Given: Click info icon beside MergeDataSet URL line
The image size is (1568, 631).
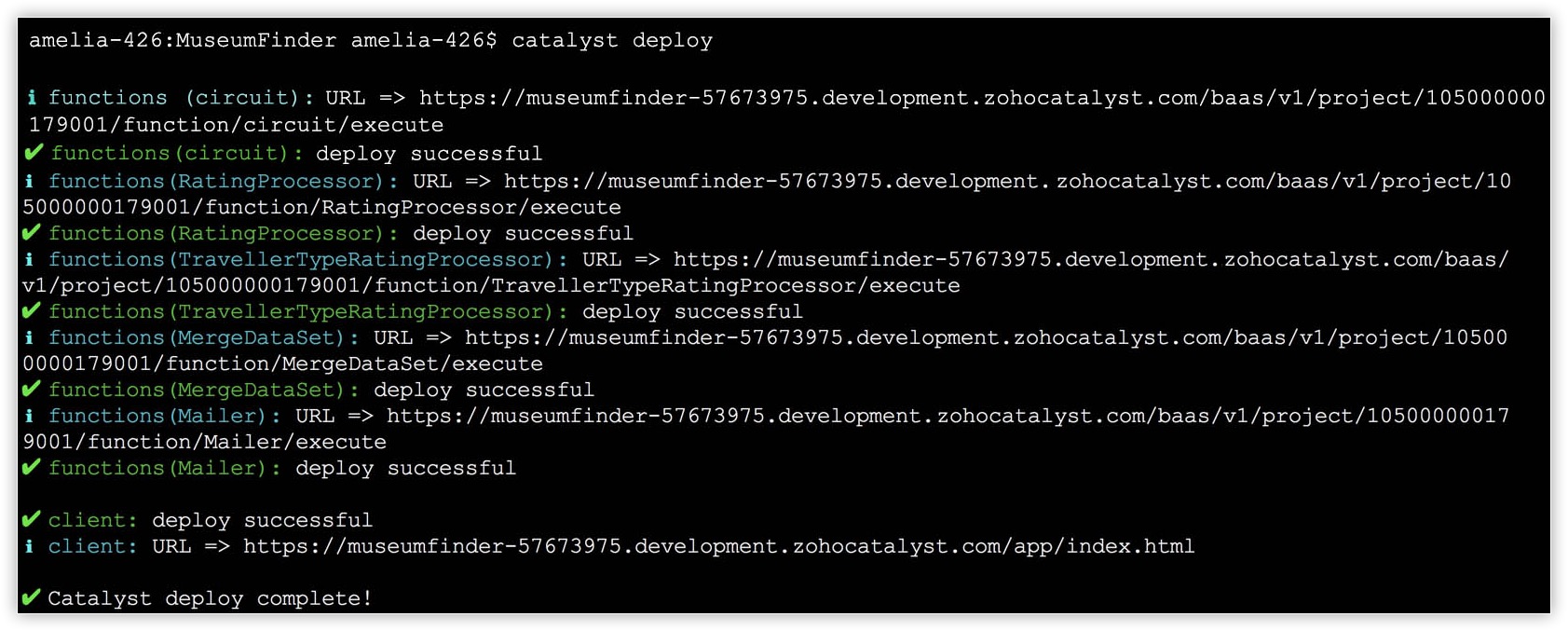Looking at the screenshot, I should coord(30,337).
